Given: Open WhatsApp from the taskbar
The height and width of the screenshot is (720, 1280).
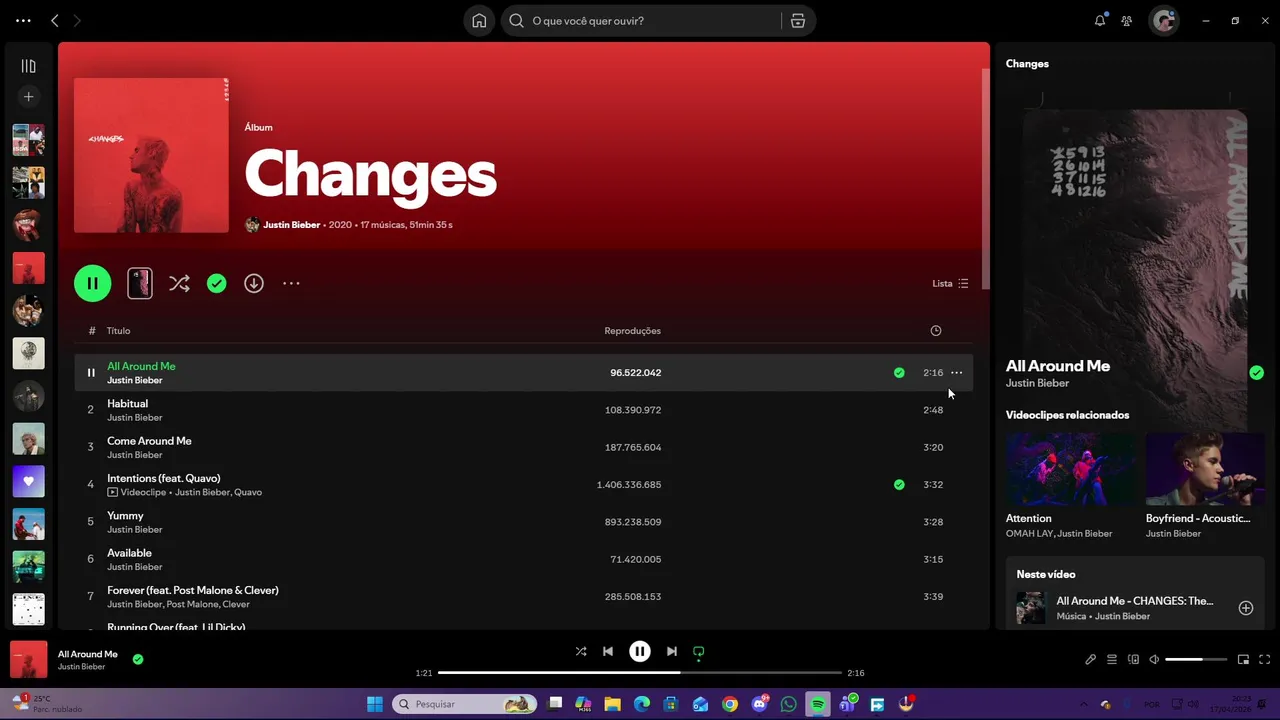Looking at the screenshot, I should (x=789, y=704).
